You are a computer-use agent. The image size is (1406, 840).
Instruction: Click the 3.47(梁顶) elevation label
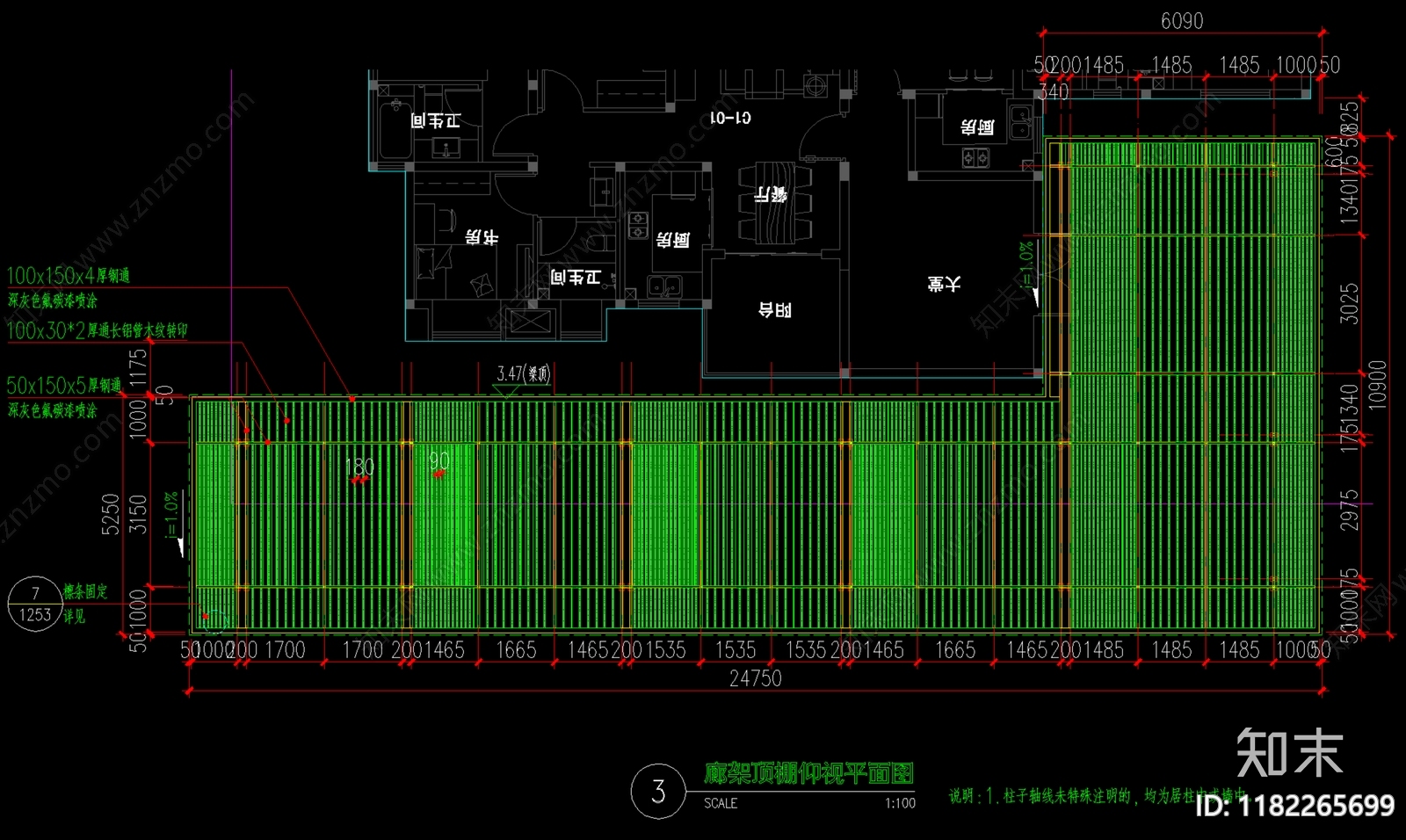[524, 374]
